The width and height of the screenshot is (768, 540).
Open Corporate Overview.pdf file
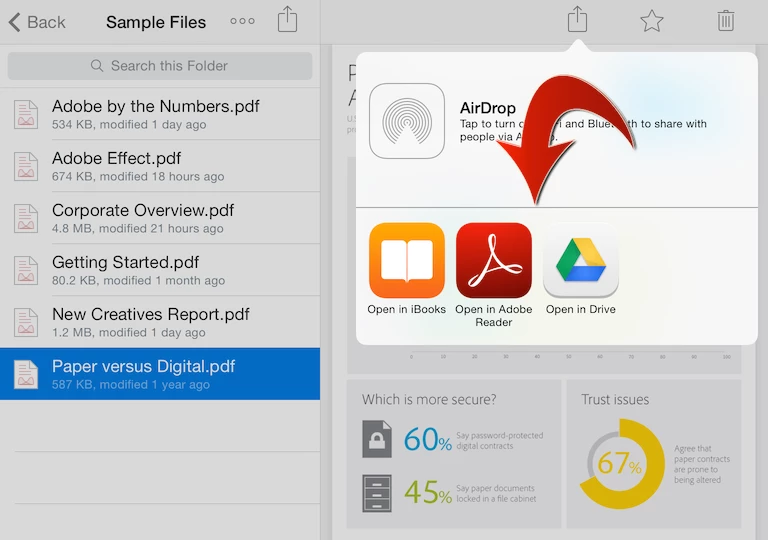[160, 218]
